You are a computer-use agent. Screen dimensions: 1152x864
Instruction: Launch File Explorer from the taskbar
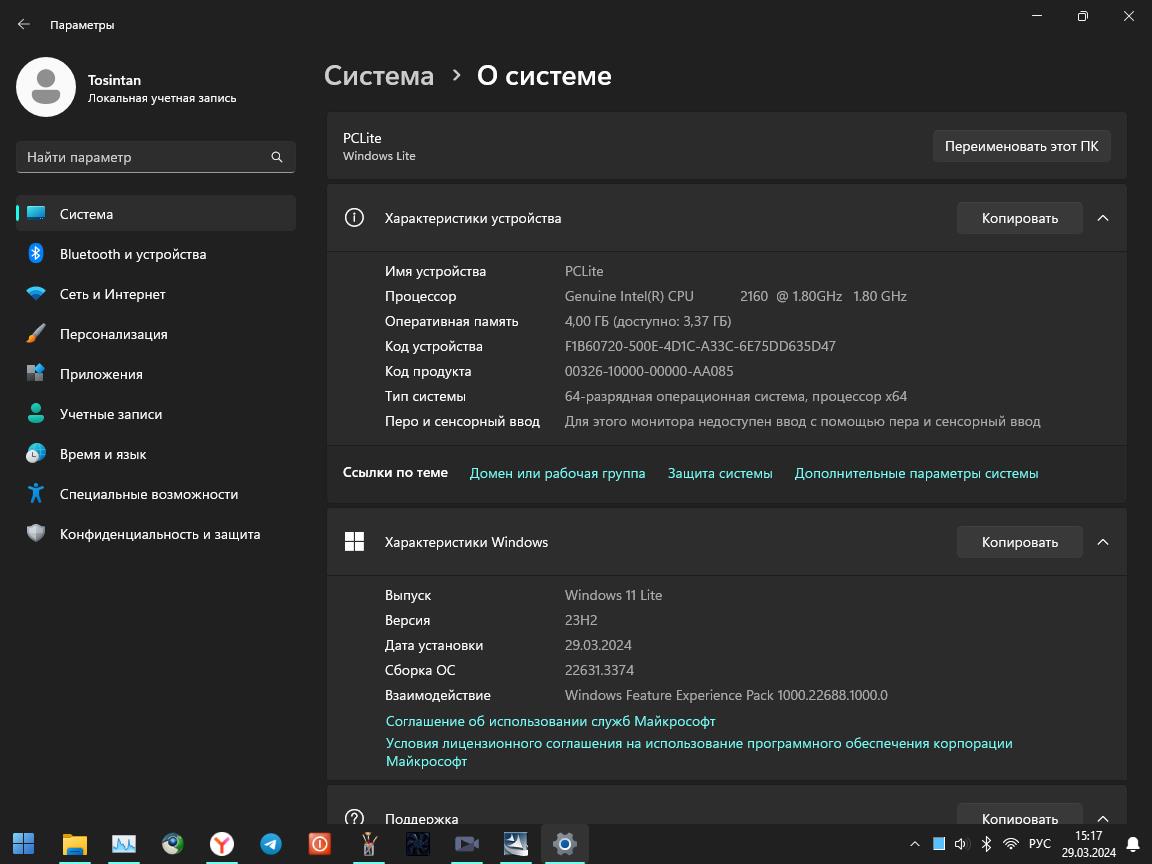[74, 843]
